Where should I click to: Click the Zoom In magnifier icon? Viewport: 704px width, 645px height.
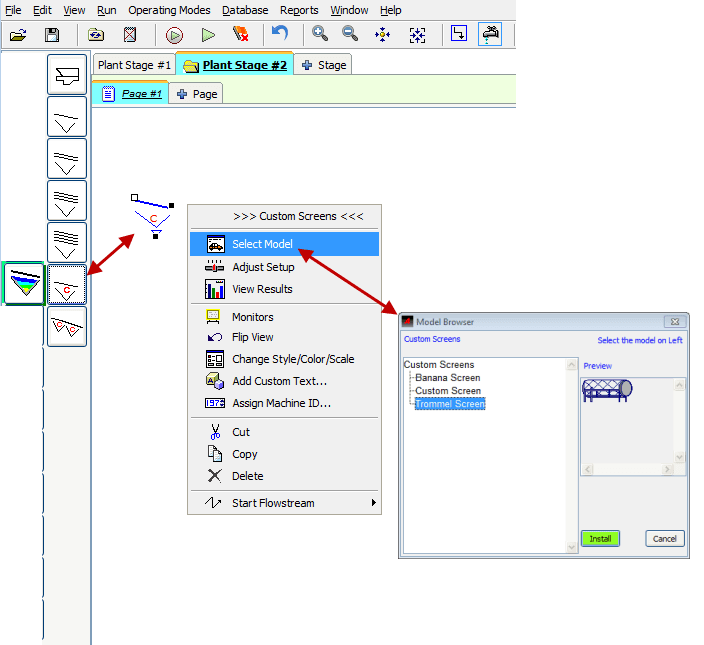click(319, 34)
